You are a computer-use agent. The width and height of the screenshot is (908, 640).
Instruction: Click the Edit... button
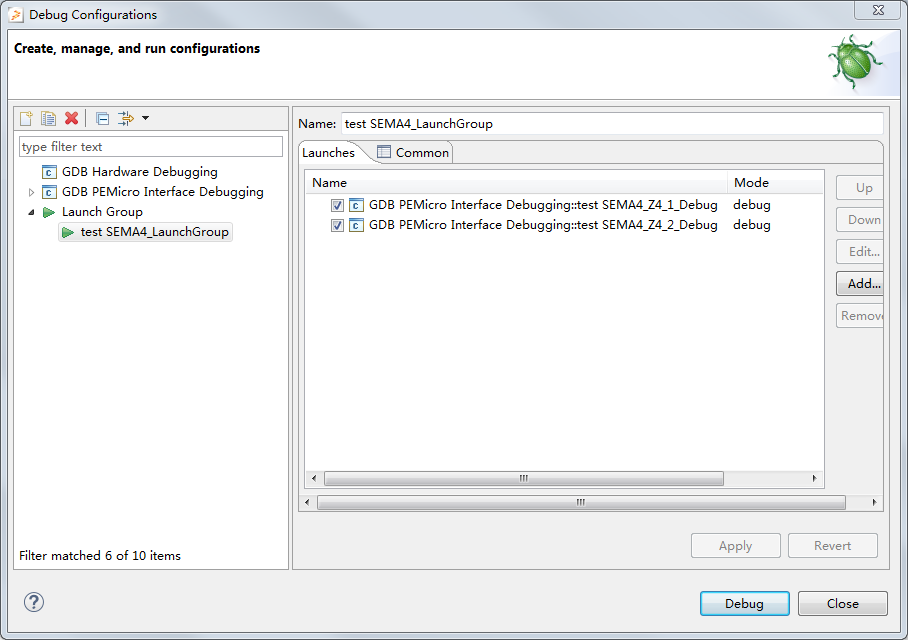pos(860,251)
